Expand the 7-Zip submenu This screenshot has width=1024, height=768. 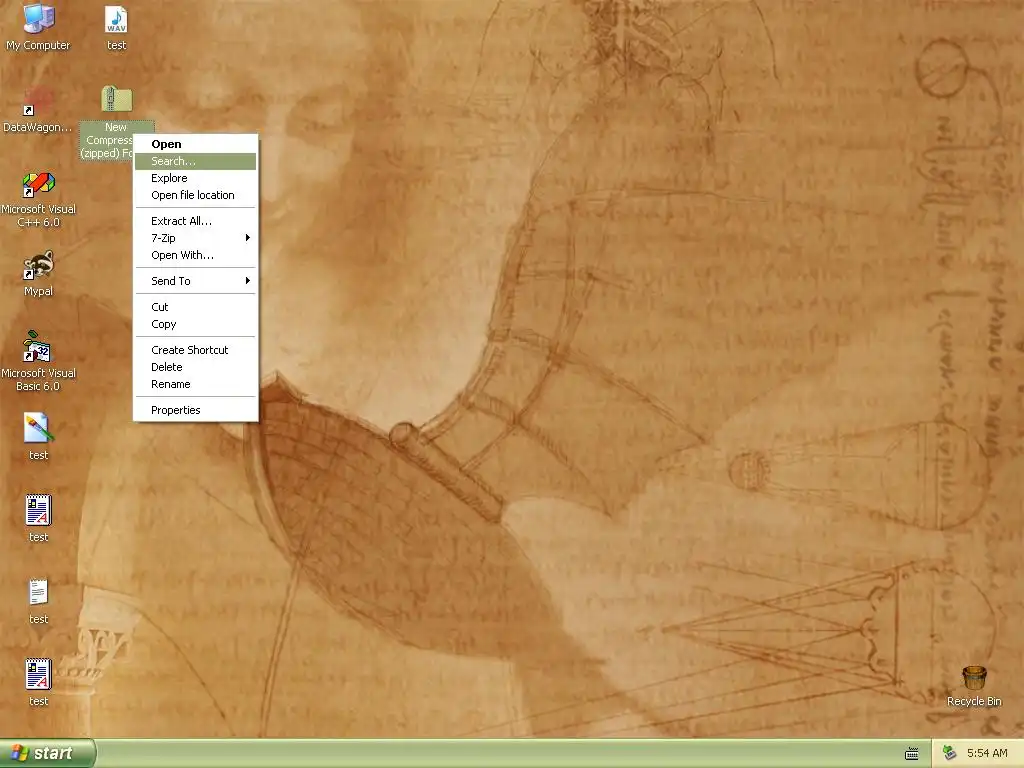[195, 238]
